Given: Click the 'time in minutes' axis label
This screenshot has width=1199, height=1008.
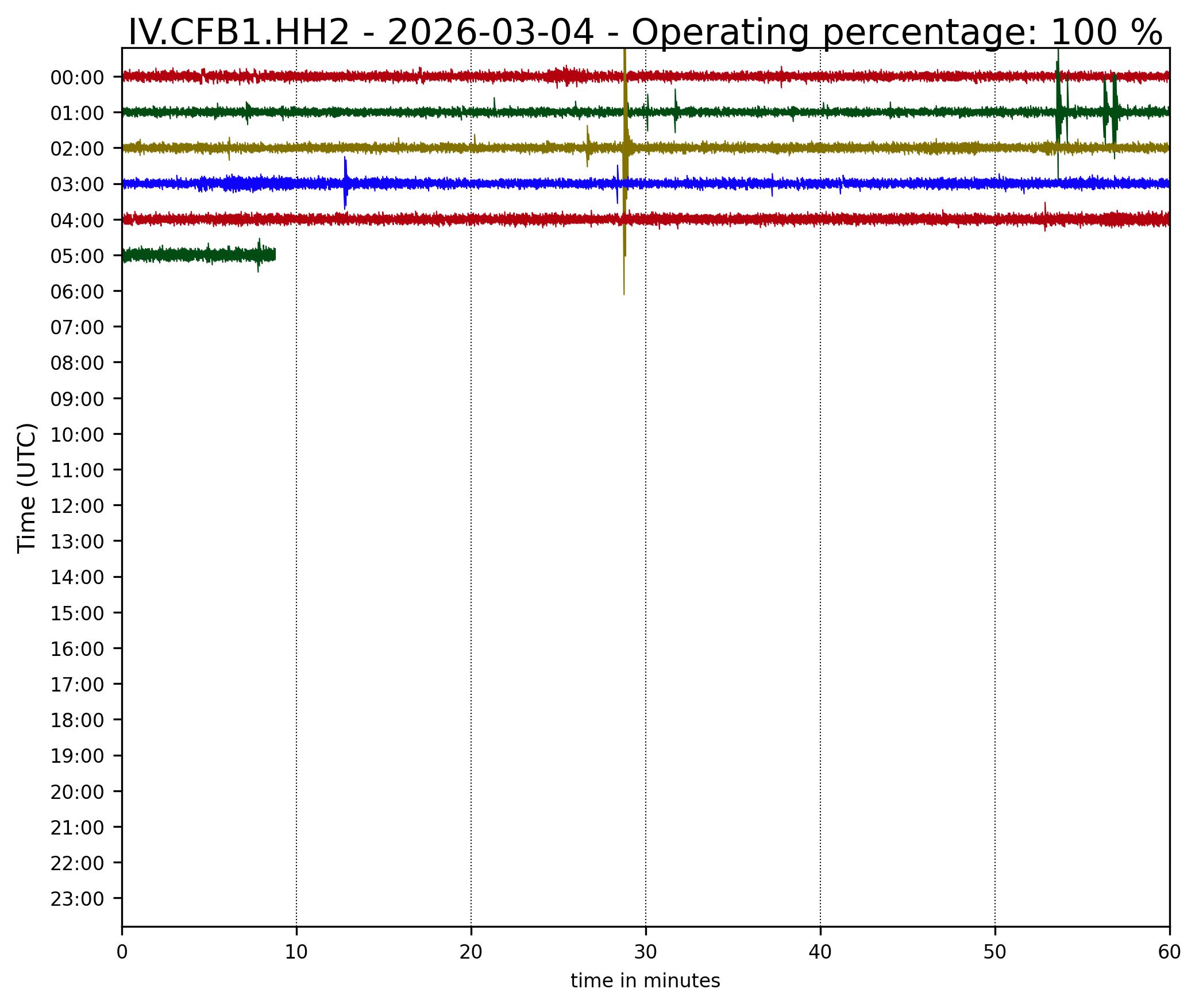Looking at the screenshot, I should coord(645,981).
